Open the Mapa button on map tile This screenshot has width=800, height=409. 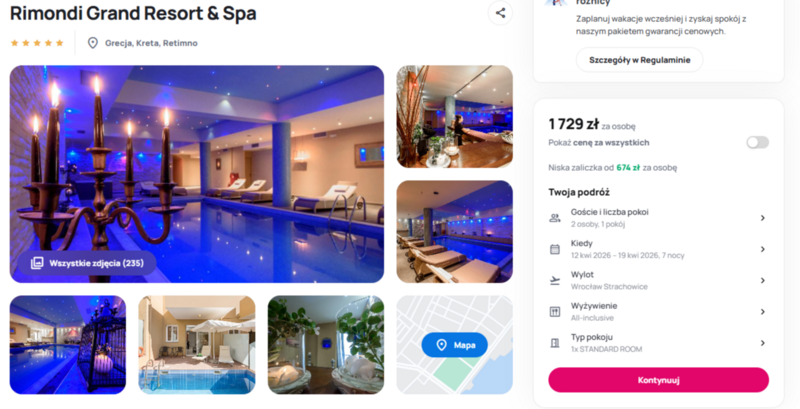pyautogui.click(x=455, y=345)
